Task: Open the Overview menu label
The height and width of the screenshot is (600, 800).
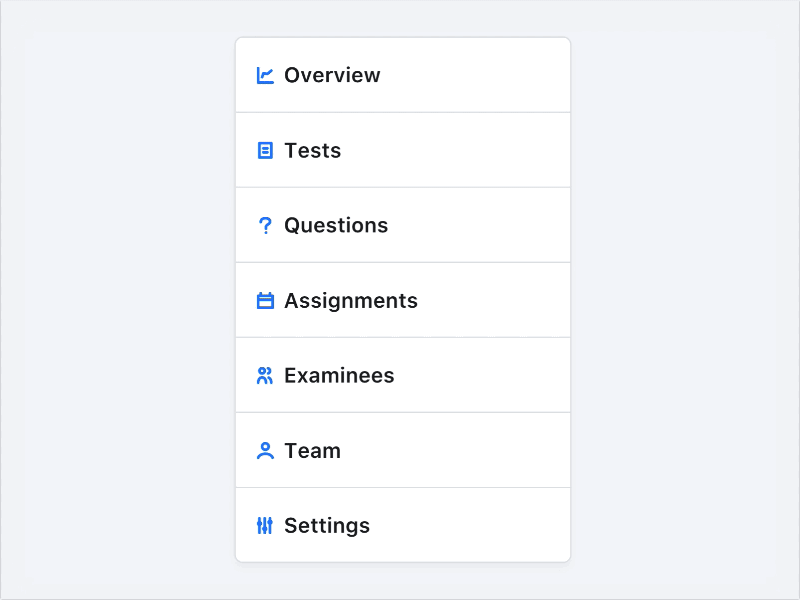Action: 332,75
